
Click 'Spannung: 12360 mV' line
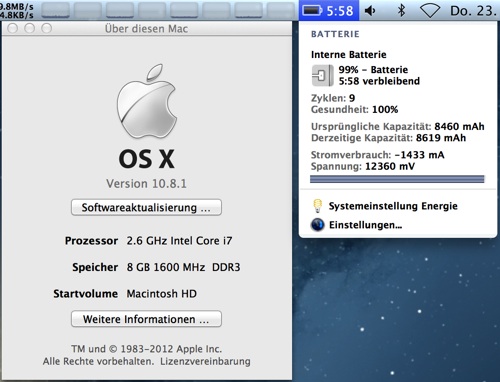point(363,166)
